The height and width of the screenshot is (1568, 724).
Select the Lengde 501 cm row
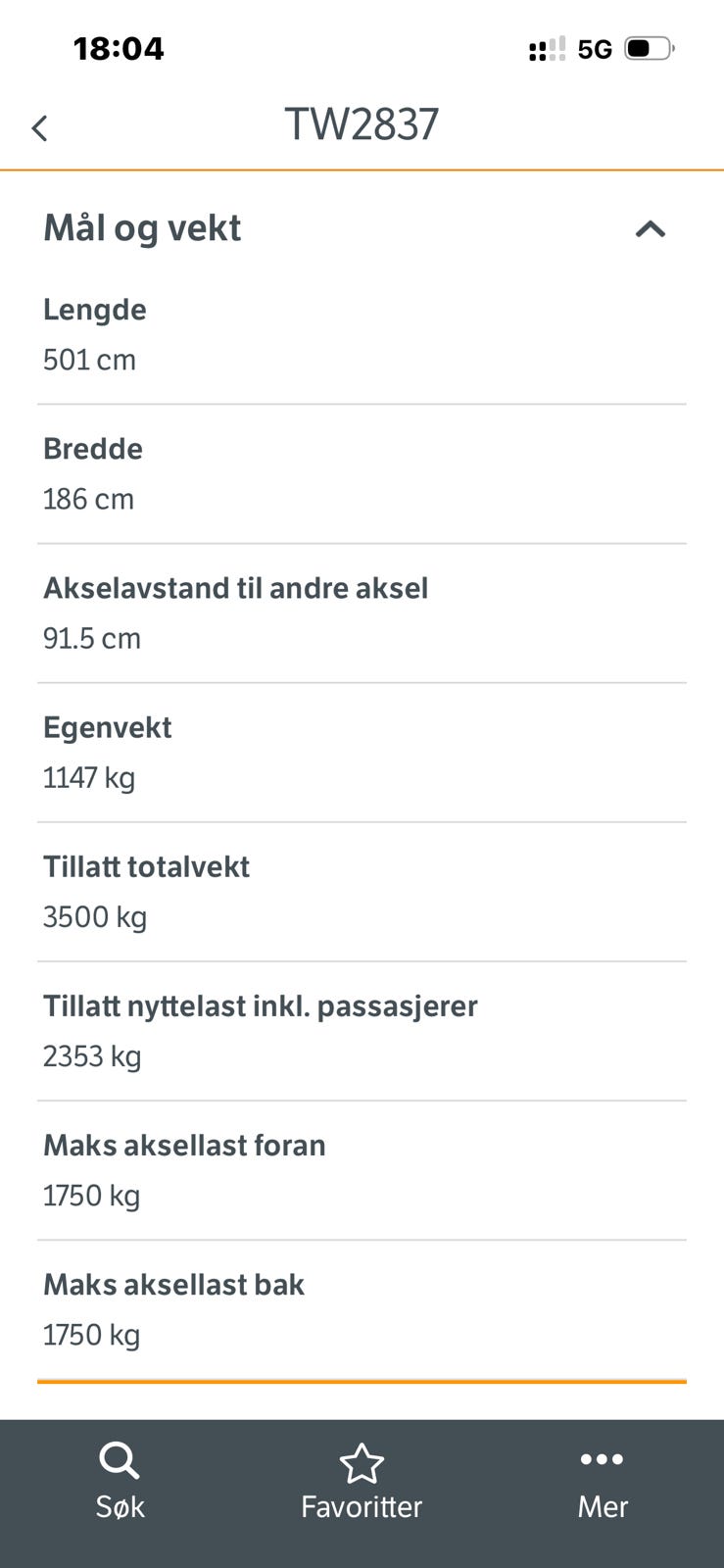pyautogui.click(x=362, y=335)
